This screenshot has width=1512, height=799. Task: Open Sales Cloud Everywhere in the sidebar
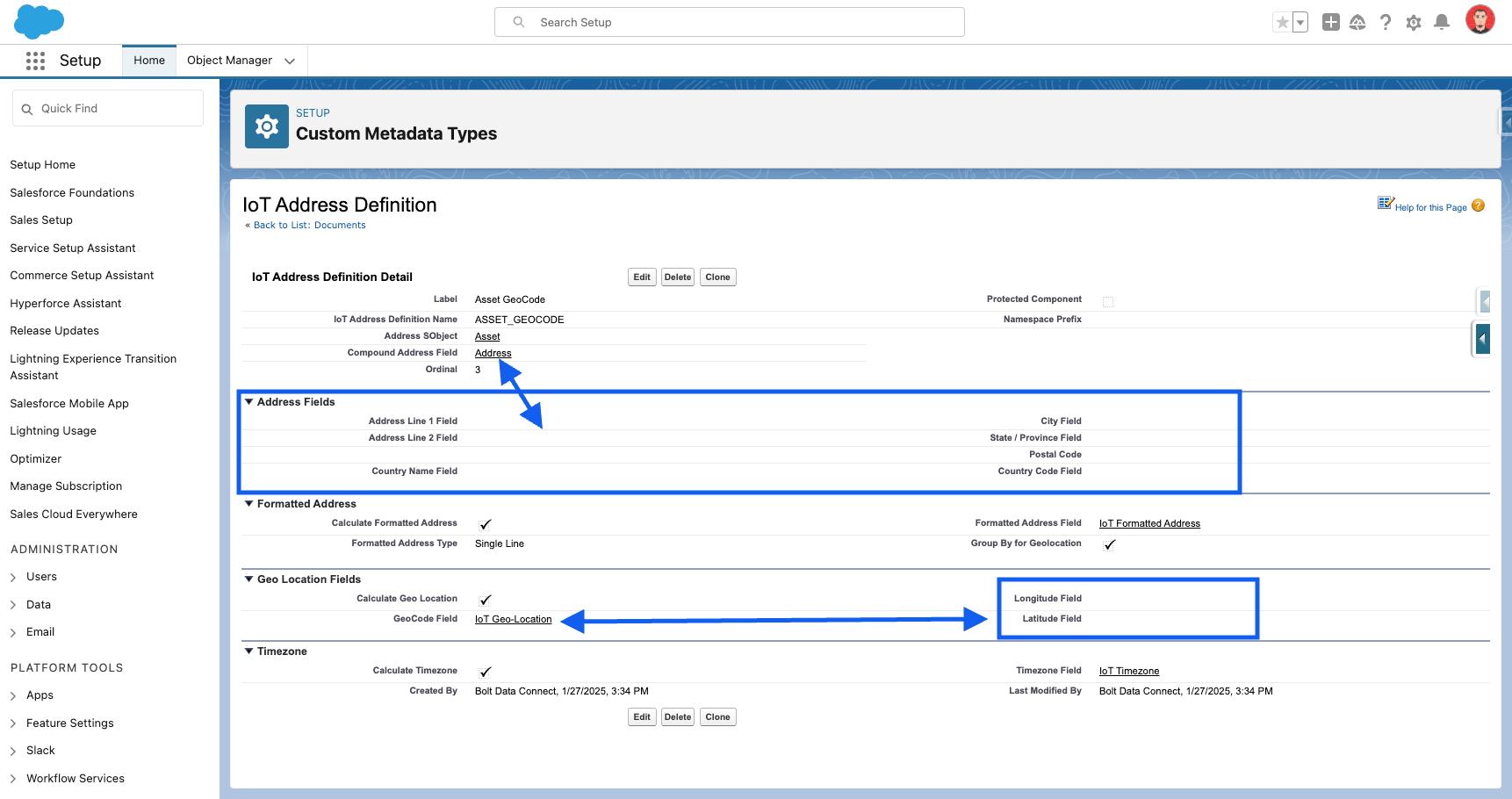(x=74, y=515)
